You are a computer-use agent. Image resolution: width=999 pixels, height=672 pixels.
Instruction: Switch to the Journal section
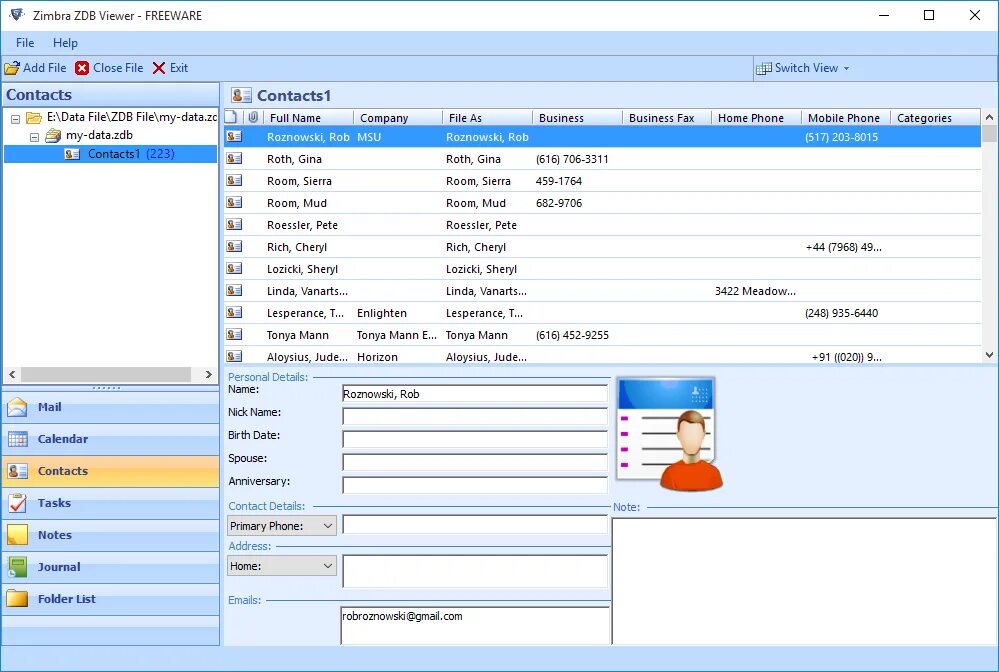click(111, 567)
